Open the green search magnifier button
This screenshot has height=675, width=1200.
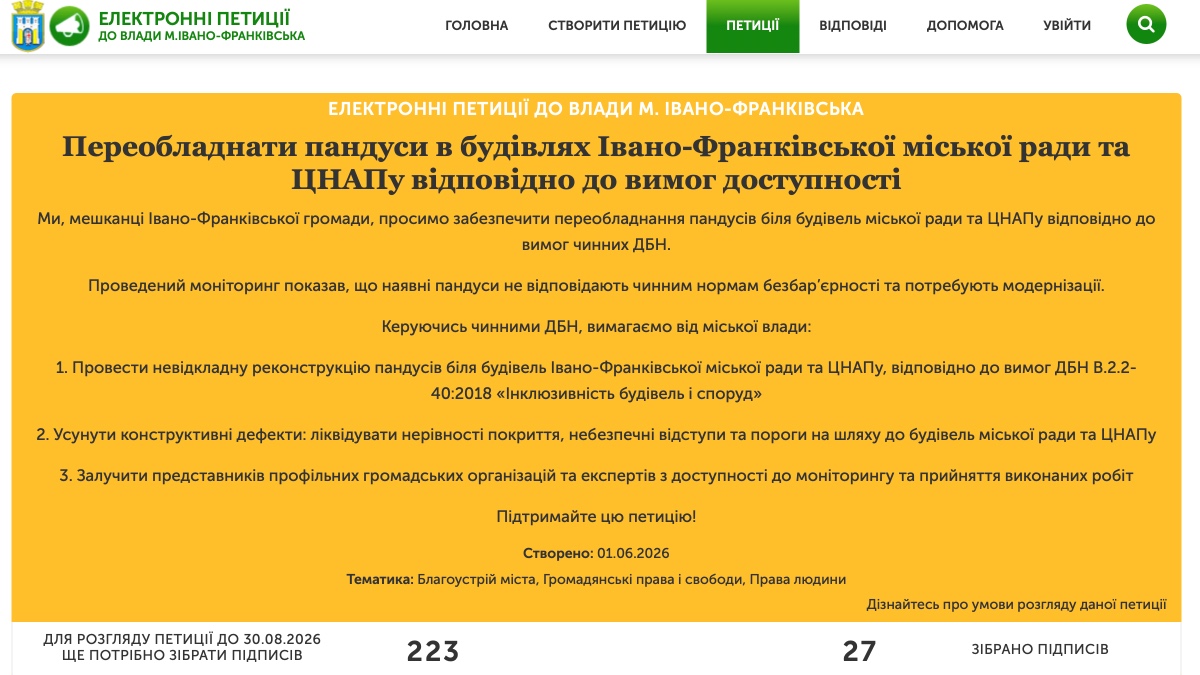(1146, 24)
